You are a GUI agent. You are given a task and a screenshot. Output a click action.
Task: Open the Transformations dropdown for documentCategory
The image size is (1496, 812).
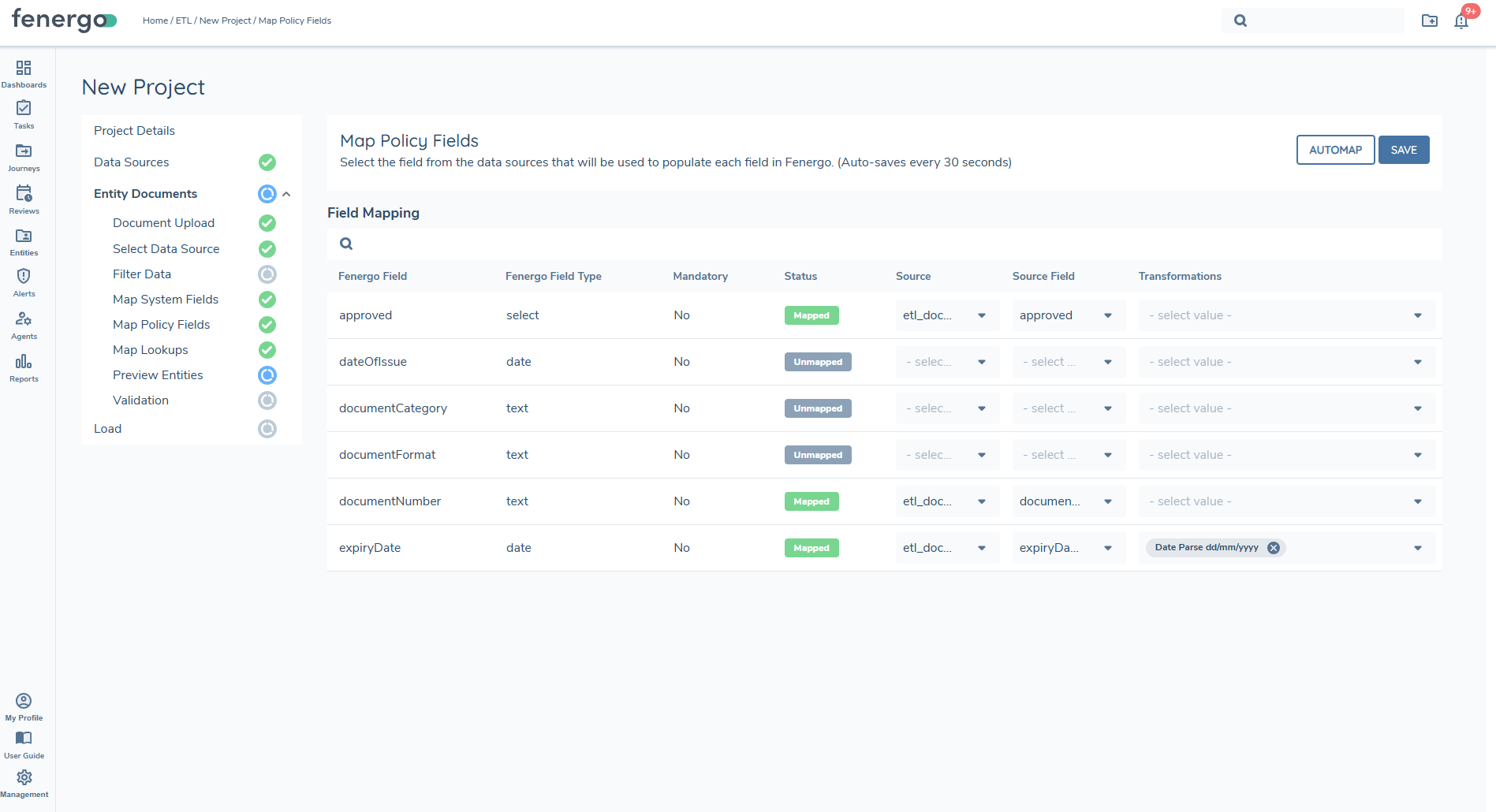(x=1285, y=408)
